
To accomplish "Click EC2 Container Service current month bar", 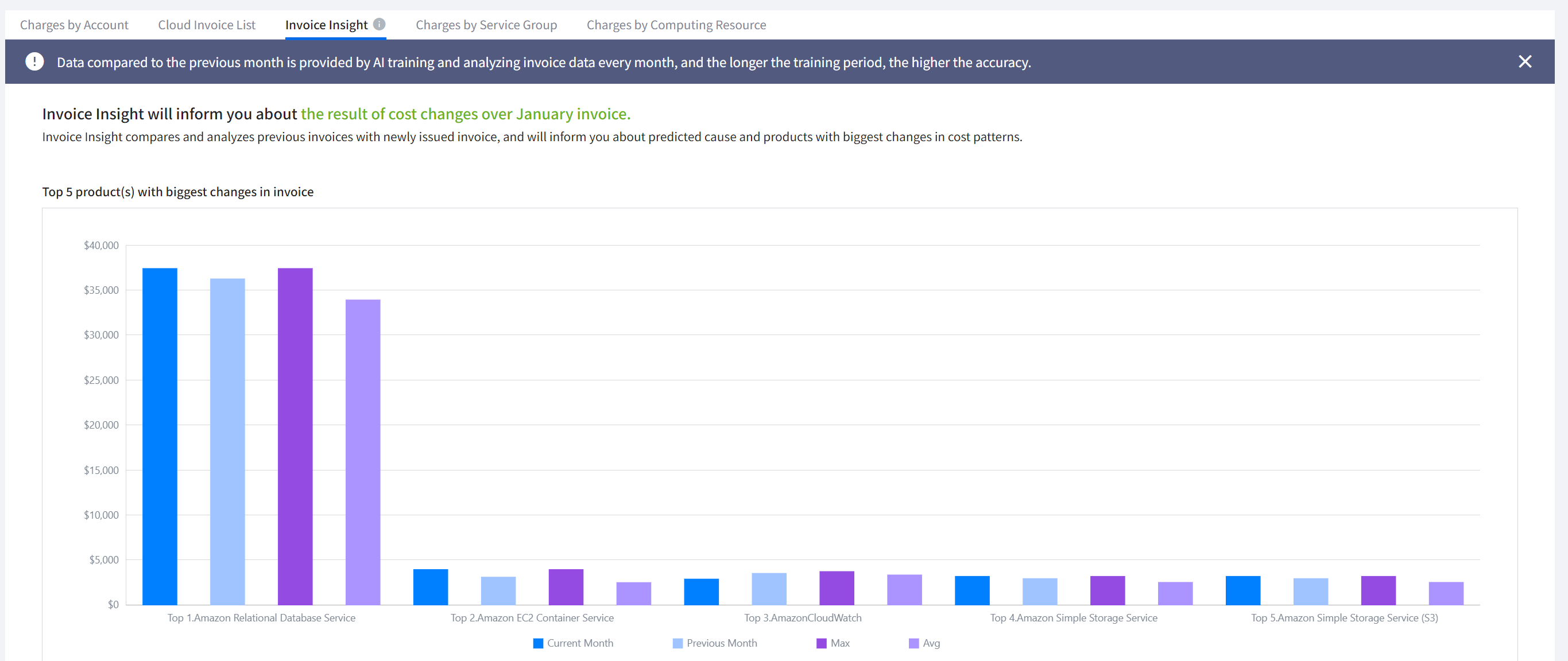I will 431,586.
